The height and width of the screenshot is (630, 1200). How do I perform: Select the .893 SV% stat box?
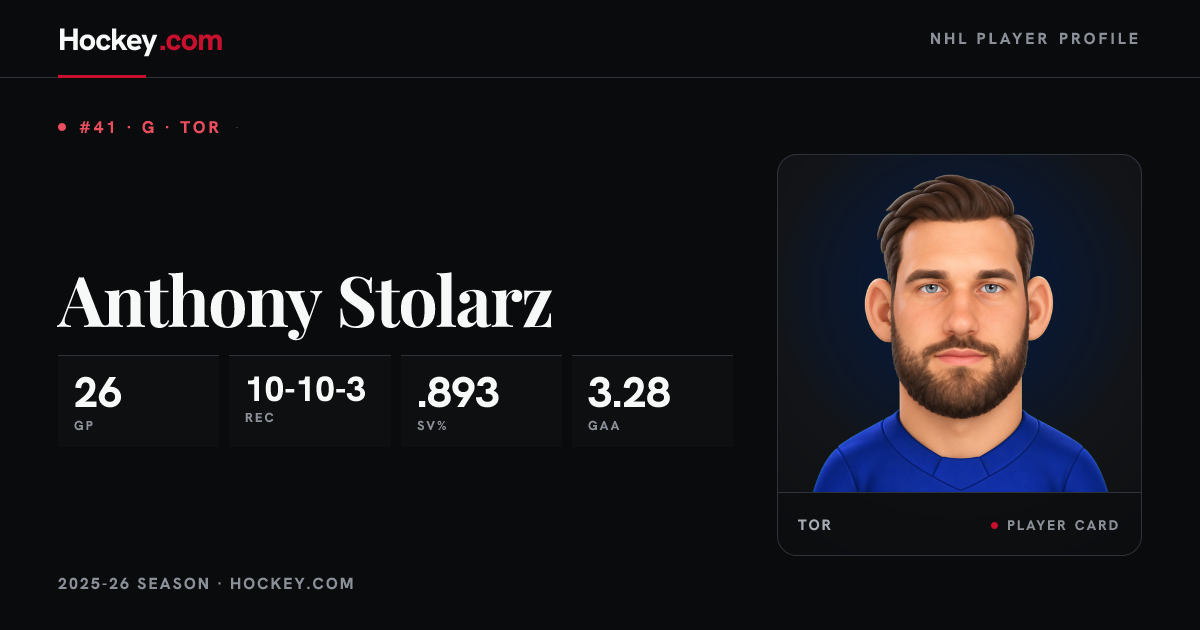(x=481, y=401)
